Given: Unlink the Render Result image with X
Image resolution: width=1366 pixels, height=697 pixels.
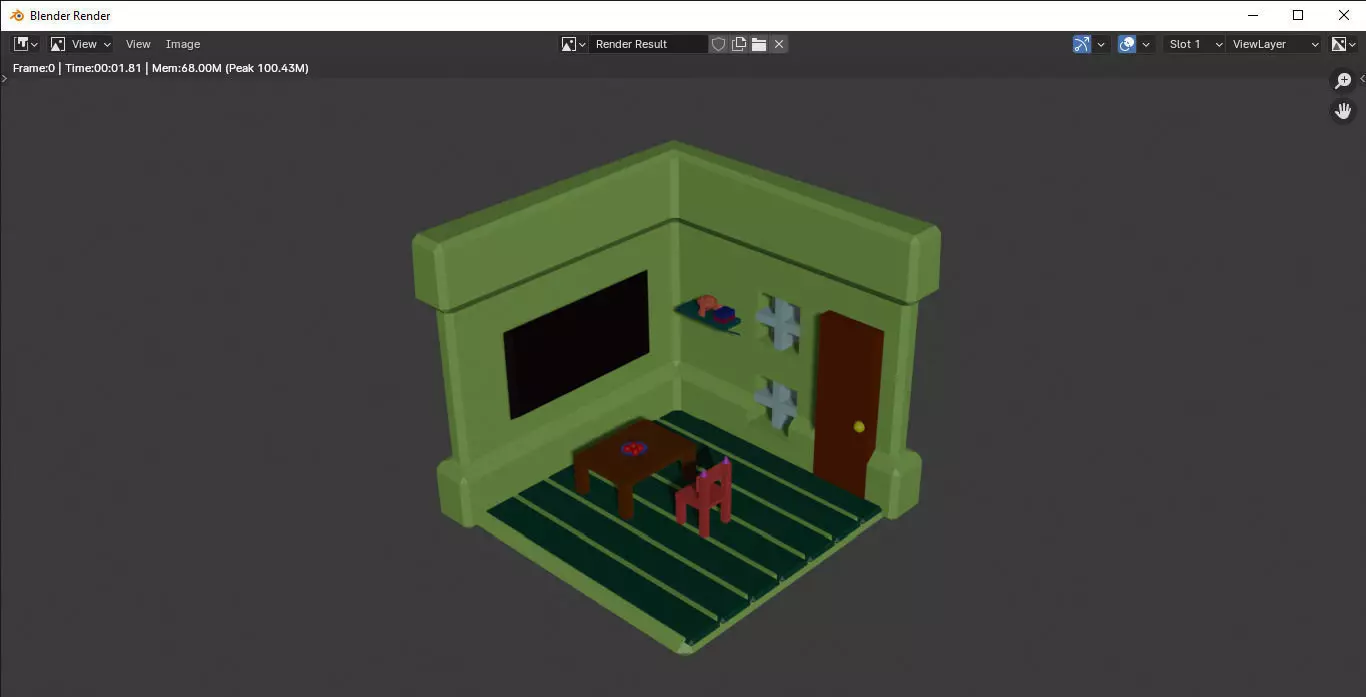Looking at the screenshot, I should pyautogui.click(x=779, y=44).
